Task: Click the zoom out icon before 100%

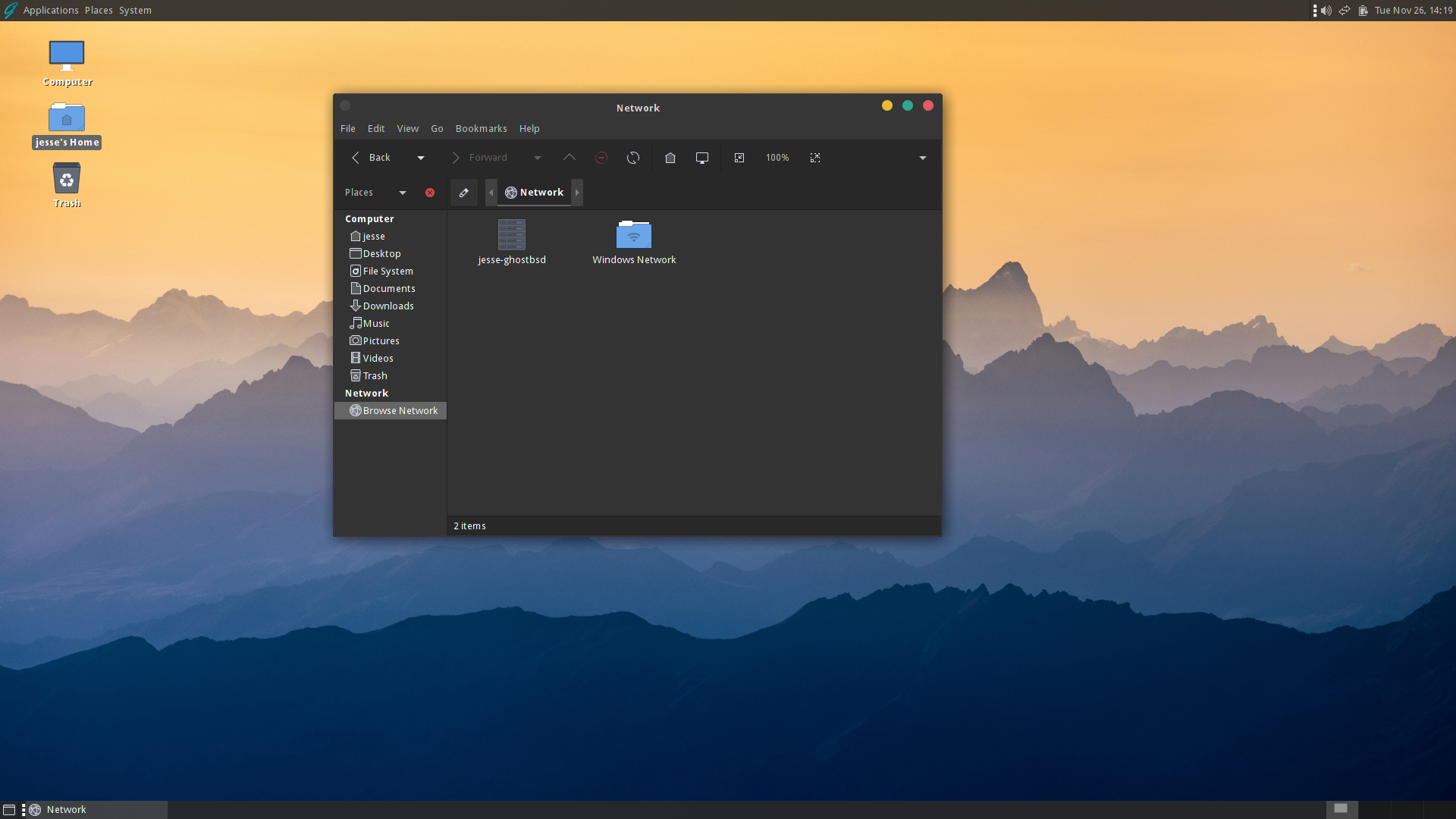Action: click(739, 158)
